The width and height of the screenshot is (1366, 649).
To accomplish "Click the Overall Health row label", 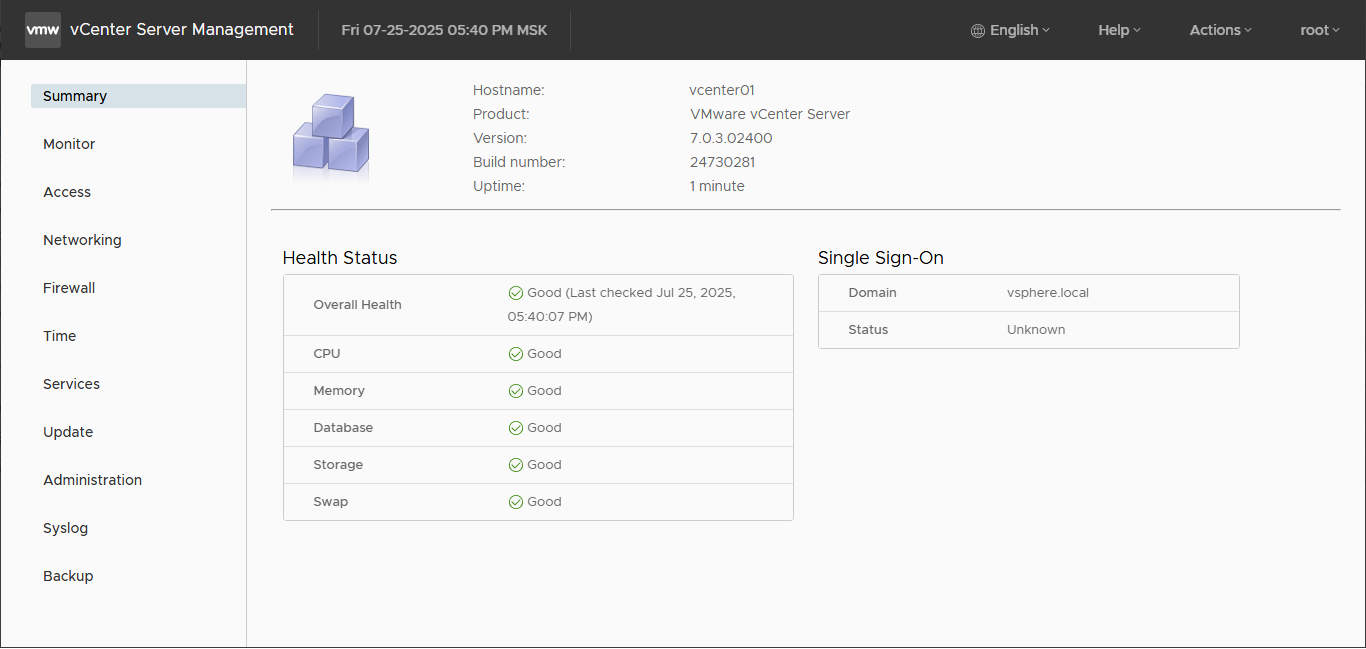I will [357, 305].
